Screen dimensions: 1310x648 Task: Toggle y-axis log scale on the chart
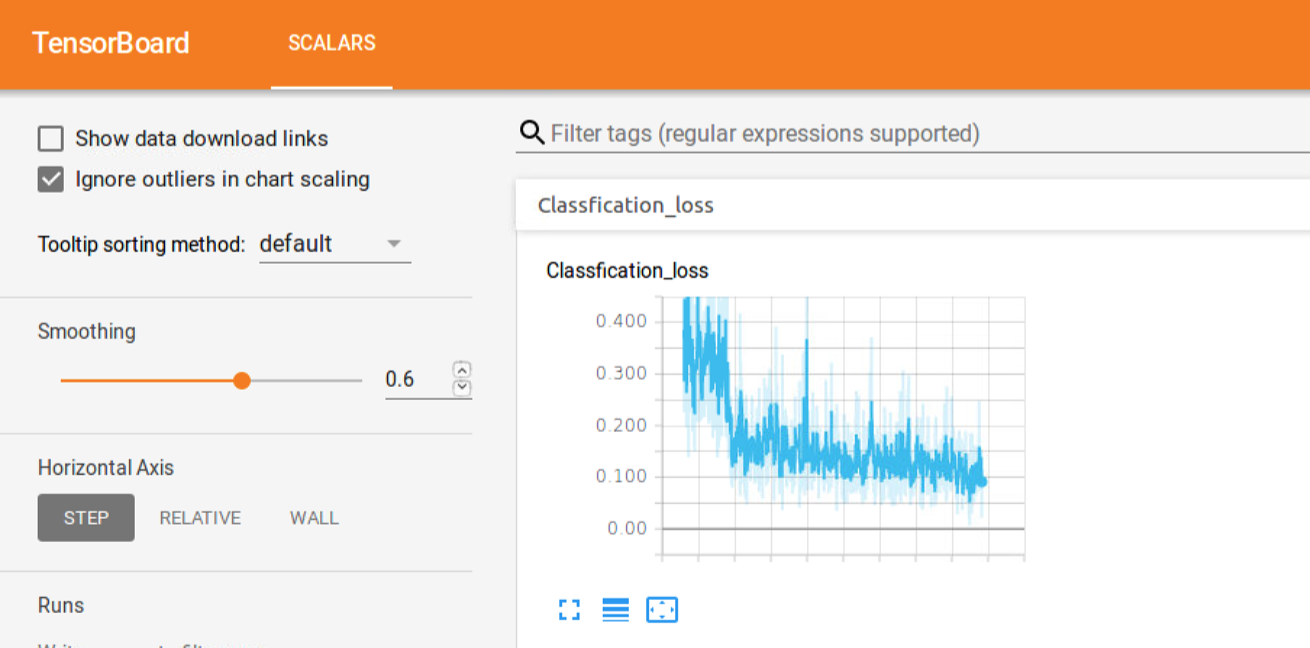point(615,609)
